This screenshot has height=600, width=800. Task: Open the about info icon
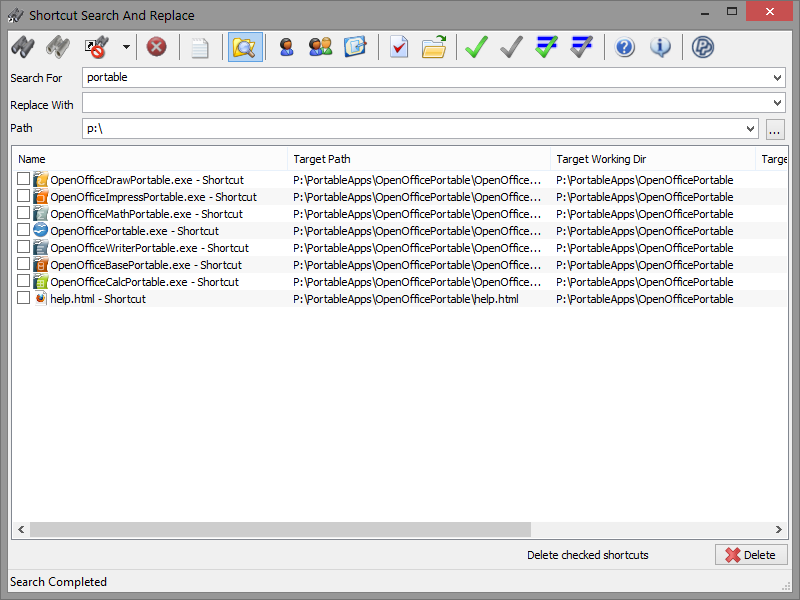click(661, 47)
